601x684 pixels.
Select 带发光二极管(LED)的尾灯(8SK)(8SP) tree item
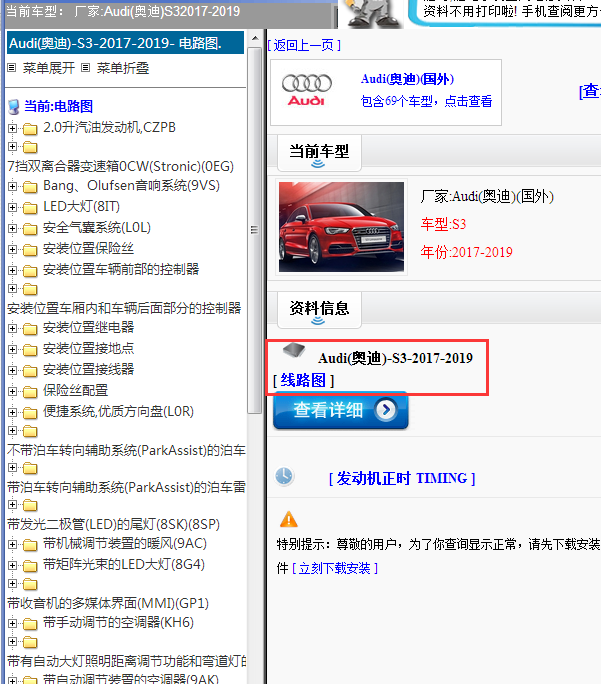click(113, 524)
